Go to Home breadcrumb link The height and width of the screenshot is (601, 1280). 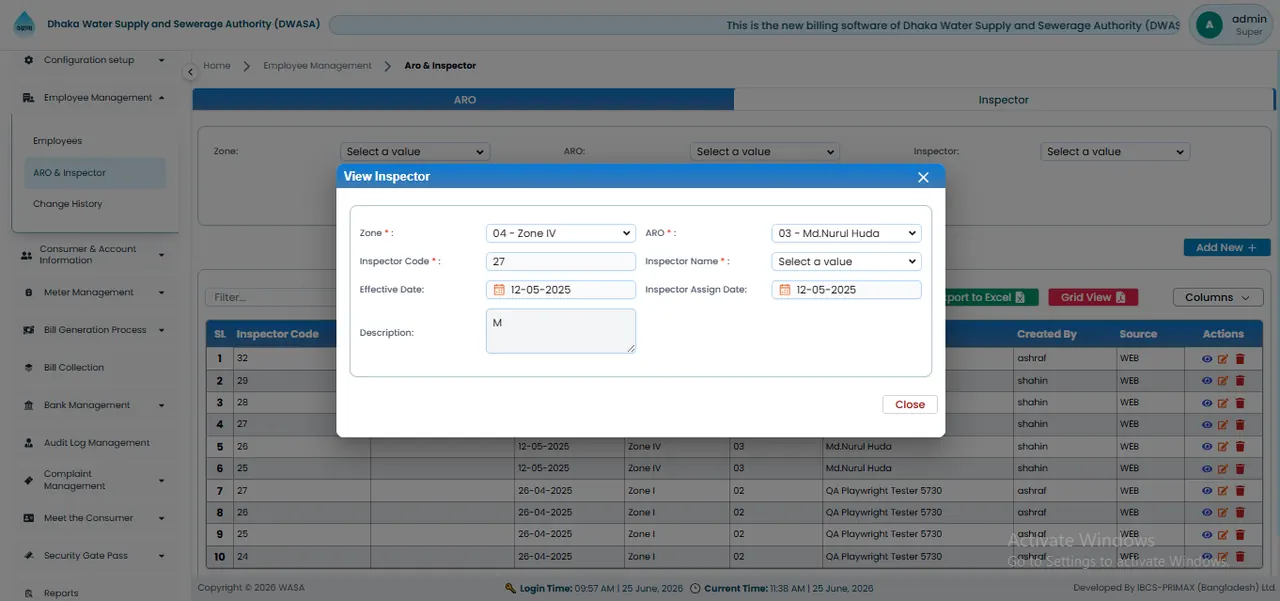point(217,66)
